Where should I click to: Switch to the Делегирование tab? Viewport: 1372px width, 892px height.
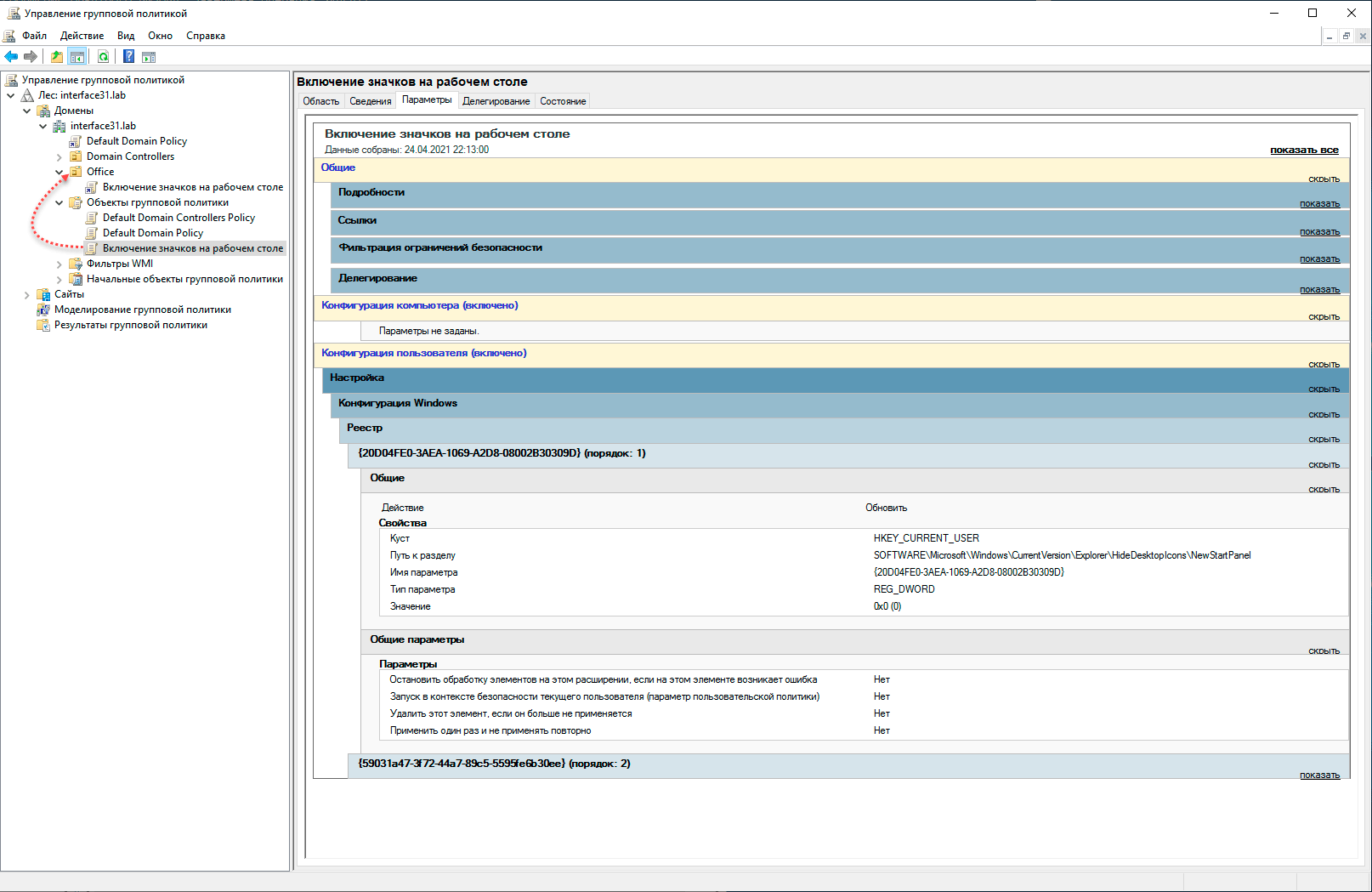click(x=496, y=101)
